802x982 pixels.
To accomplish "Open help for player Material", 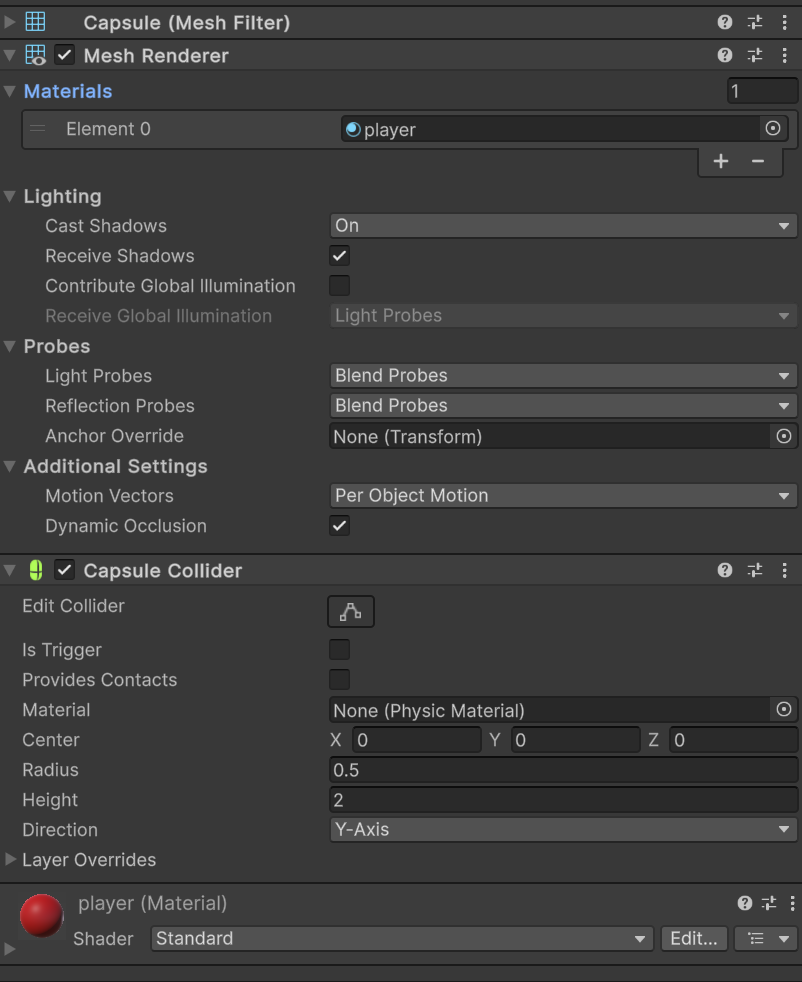I will 744,902.
